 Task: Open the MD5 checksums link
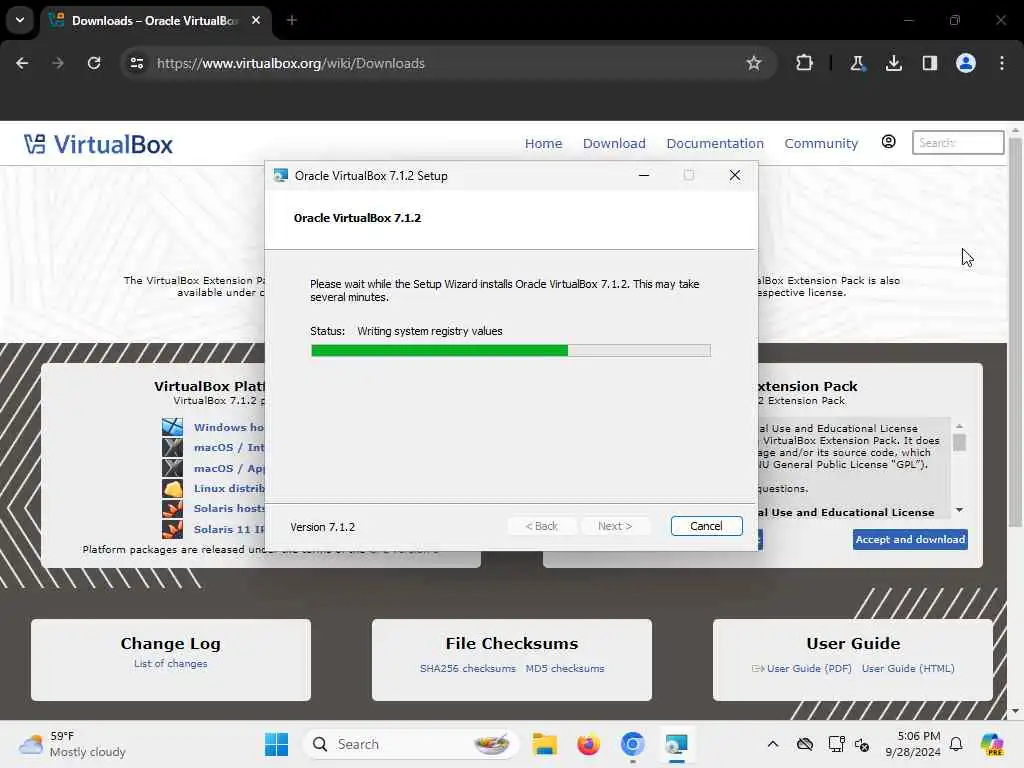coord(565,668)
